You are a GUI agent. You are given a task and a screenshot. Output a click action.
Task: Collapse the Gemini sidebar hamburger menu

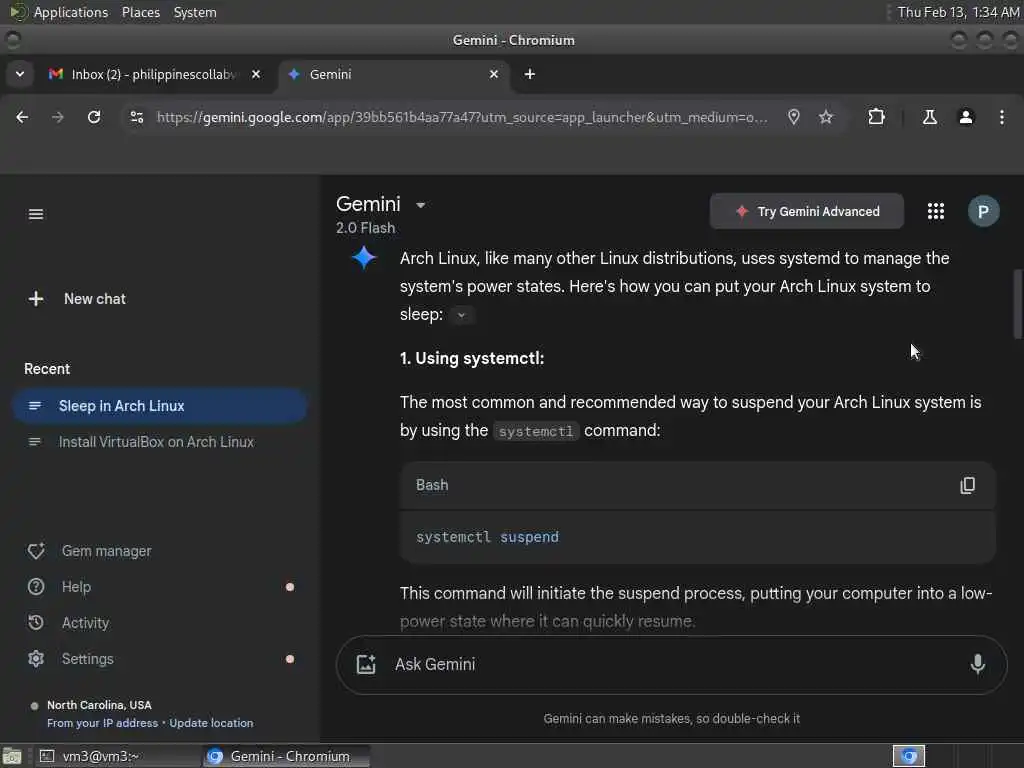(x=36, y=214)
